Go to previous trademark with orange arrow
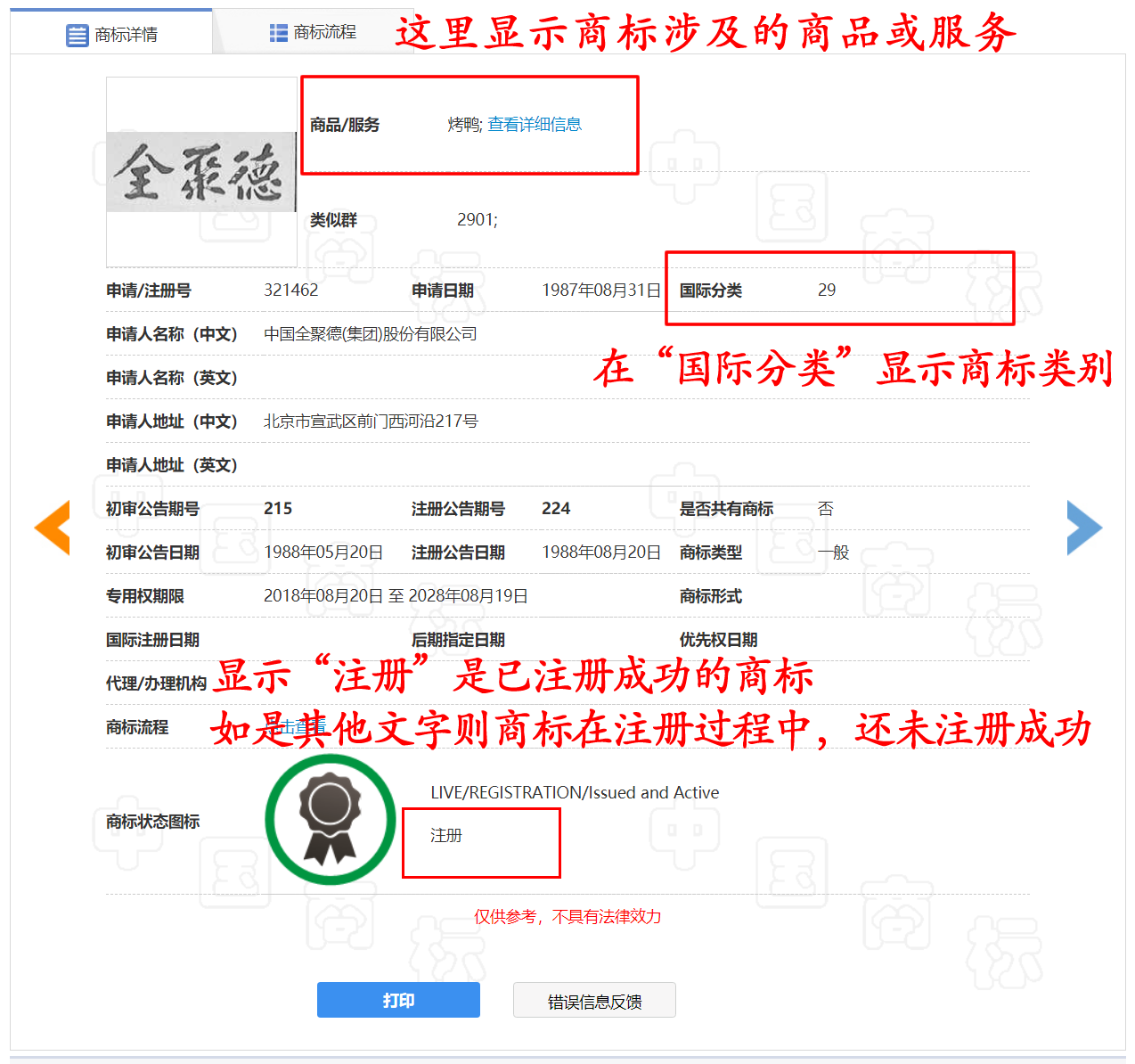1135x1064 pixels. (52, 528)
